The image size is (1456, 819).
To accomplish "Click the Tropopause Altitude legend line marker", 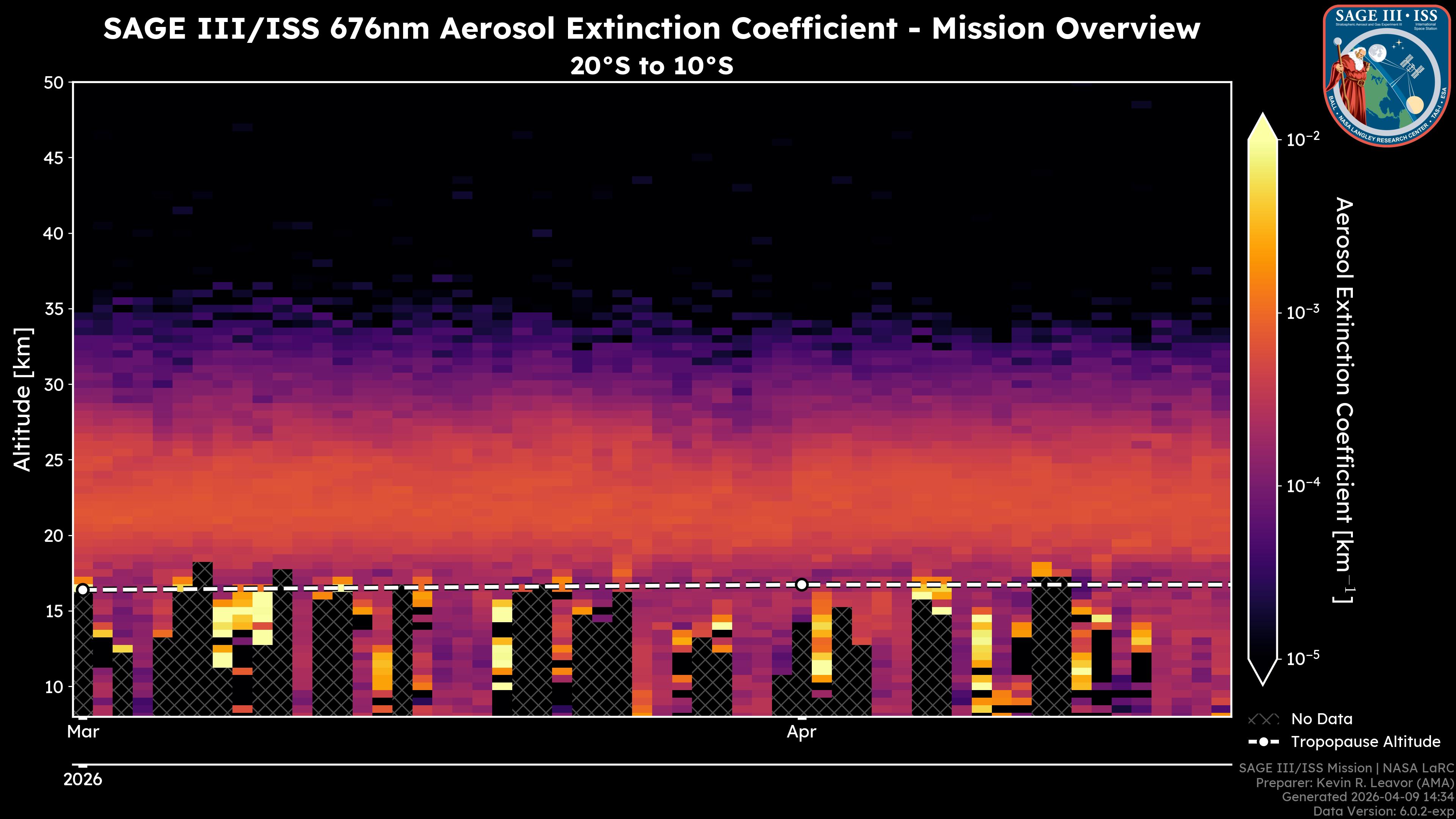I will click(x=1263, y=742).
